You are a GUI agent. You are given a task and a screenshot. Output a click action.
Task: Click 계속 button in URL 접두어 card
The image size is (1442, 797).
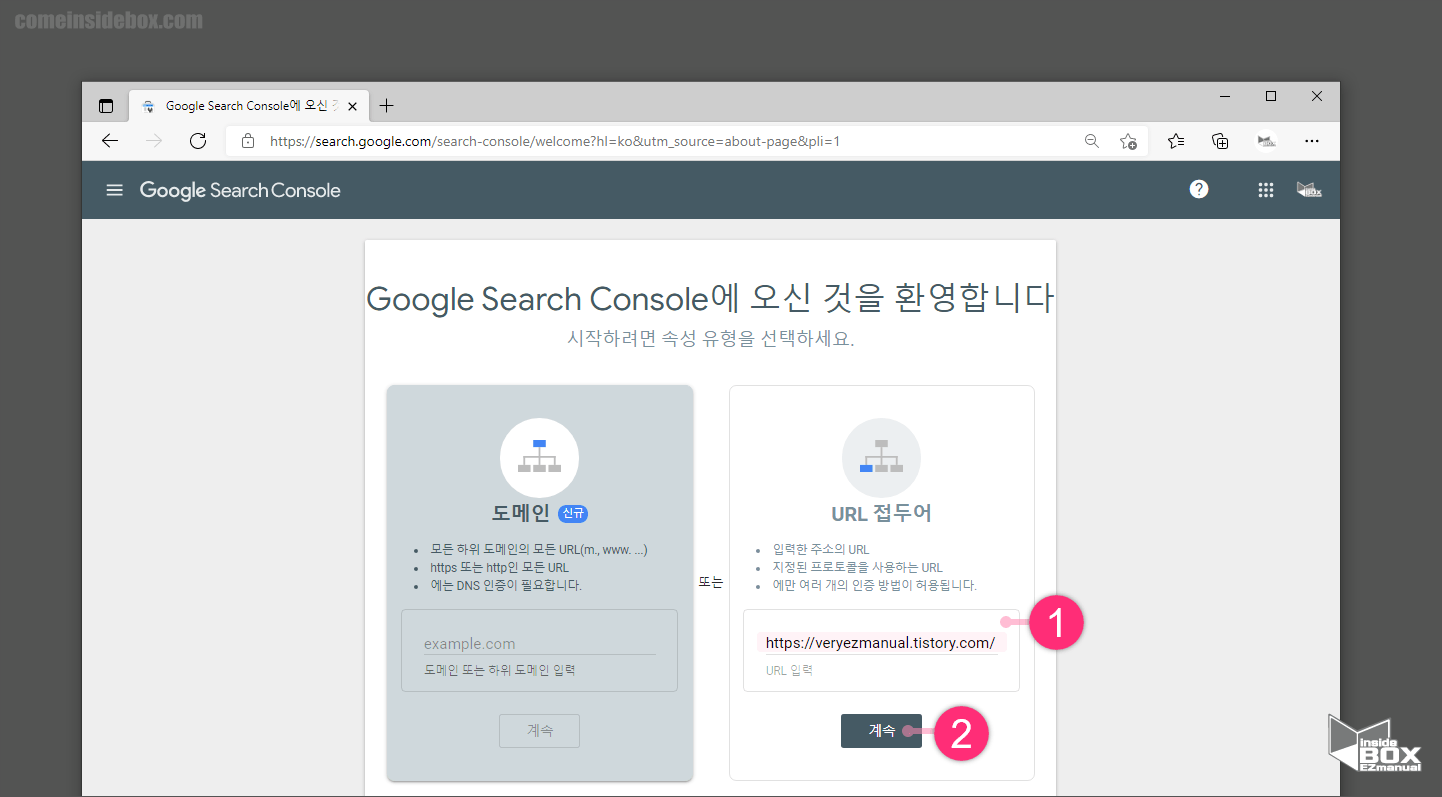[x=881, y=731]
